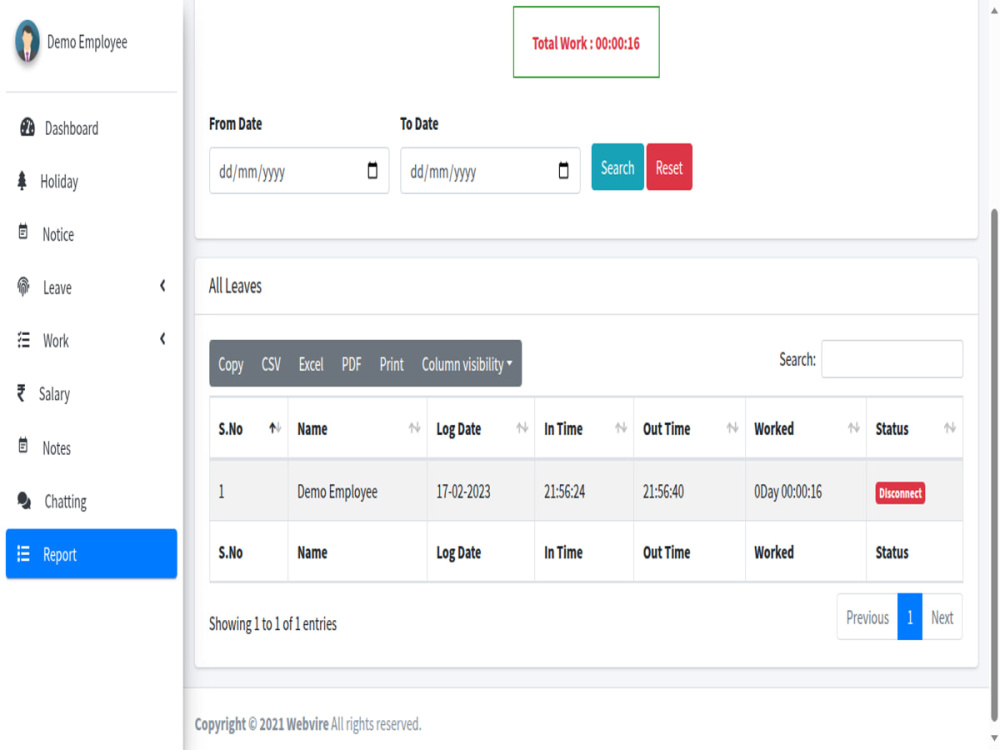Click the Notes calendar icon

click(x=23, y=446)
